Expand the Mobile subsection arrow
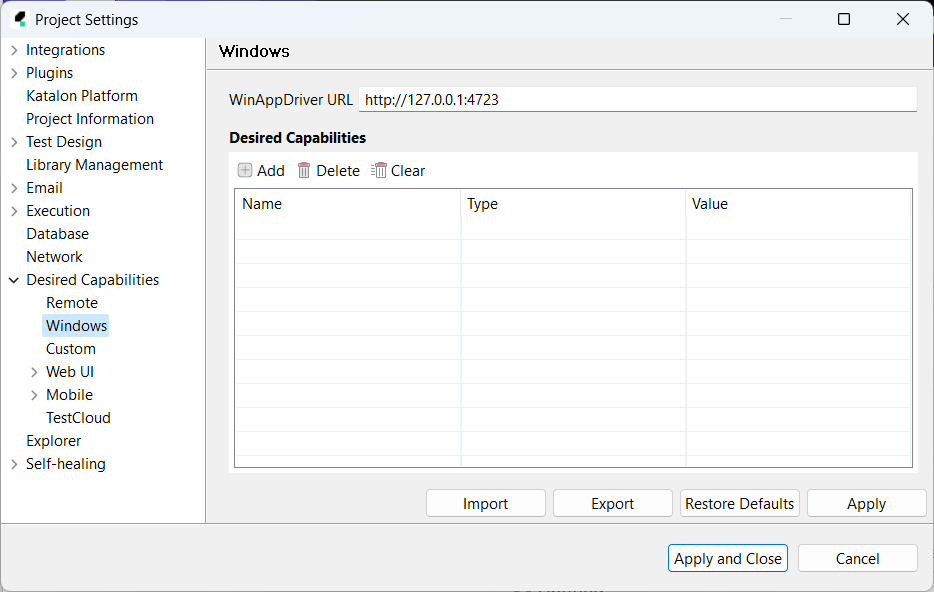The width and height of the screenshot is (934, 592). (34, 395)
